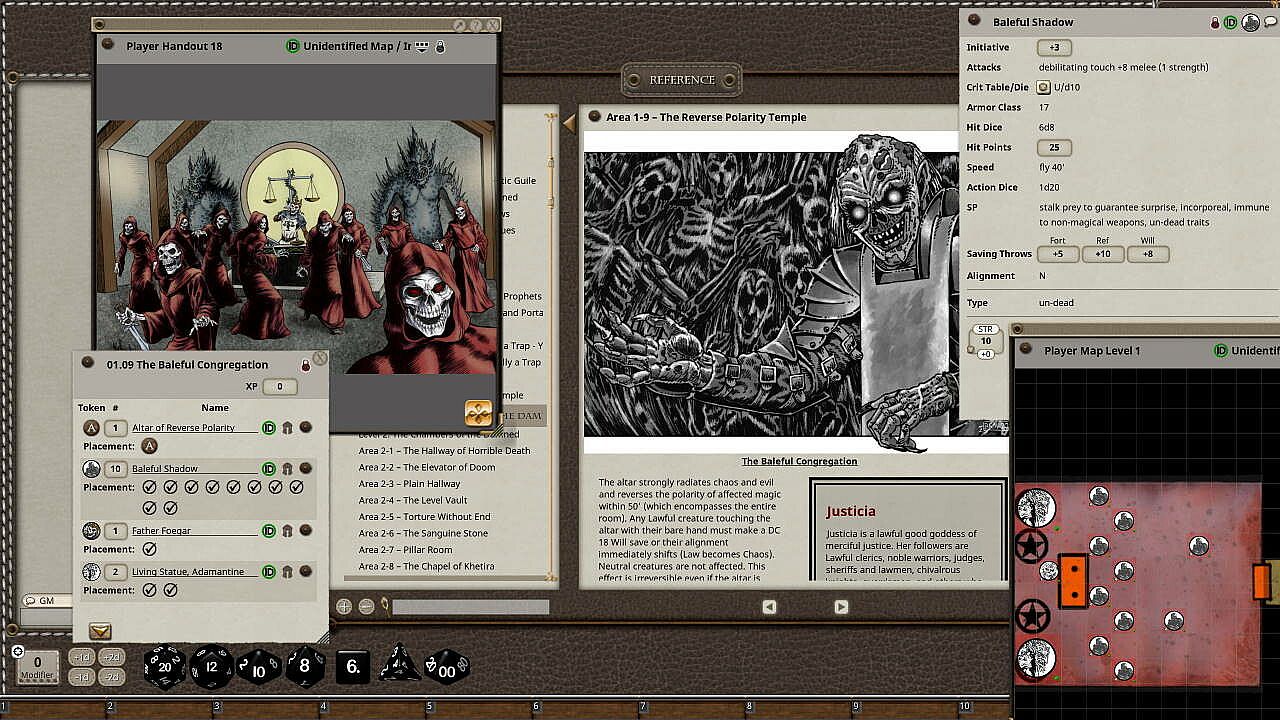1280x720 pixels.
Task: Expand the reference index side arrow
Action: (x=569, y=123)
